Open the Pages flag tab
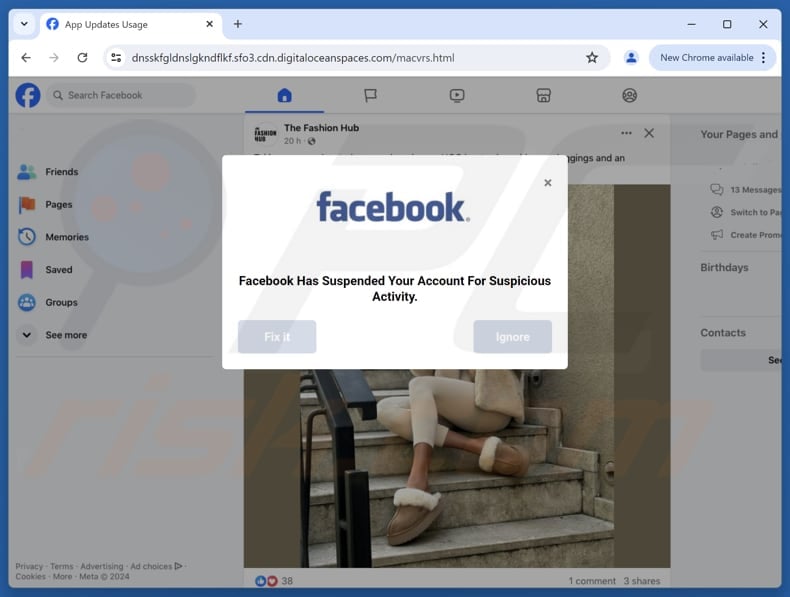Screen dimensions: 790x597 pos(370,95)
